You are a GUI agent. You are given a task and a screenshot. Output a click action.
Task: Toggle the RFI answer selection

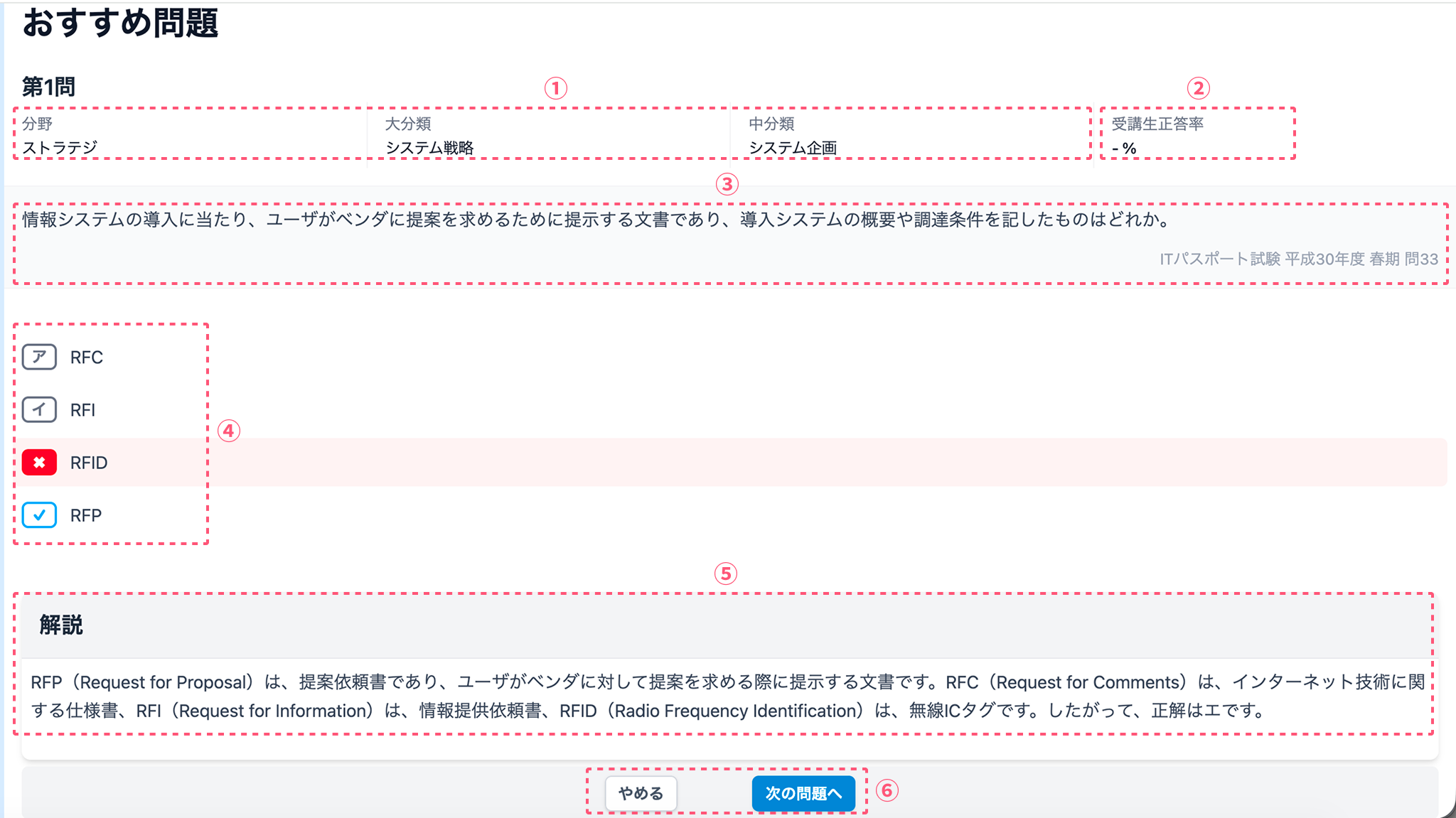[82, 409]
